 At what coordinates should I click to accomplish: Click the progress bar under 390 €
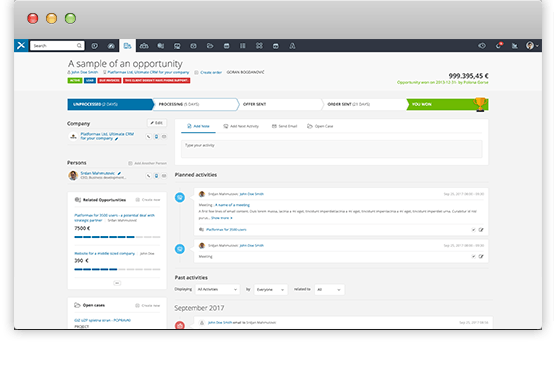[117, 269]
